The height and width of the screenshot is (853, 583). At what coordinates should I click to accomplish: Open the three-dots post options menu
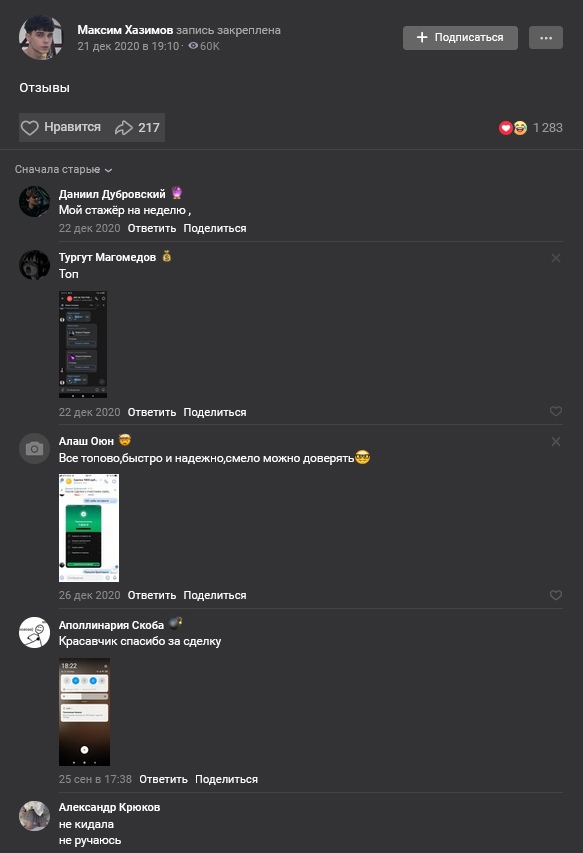pyautogui.click(x=545, y=38)
